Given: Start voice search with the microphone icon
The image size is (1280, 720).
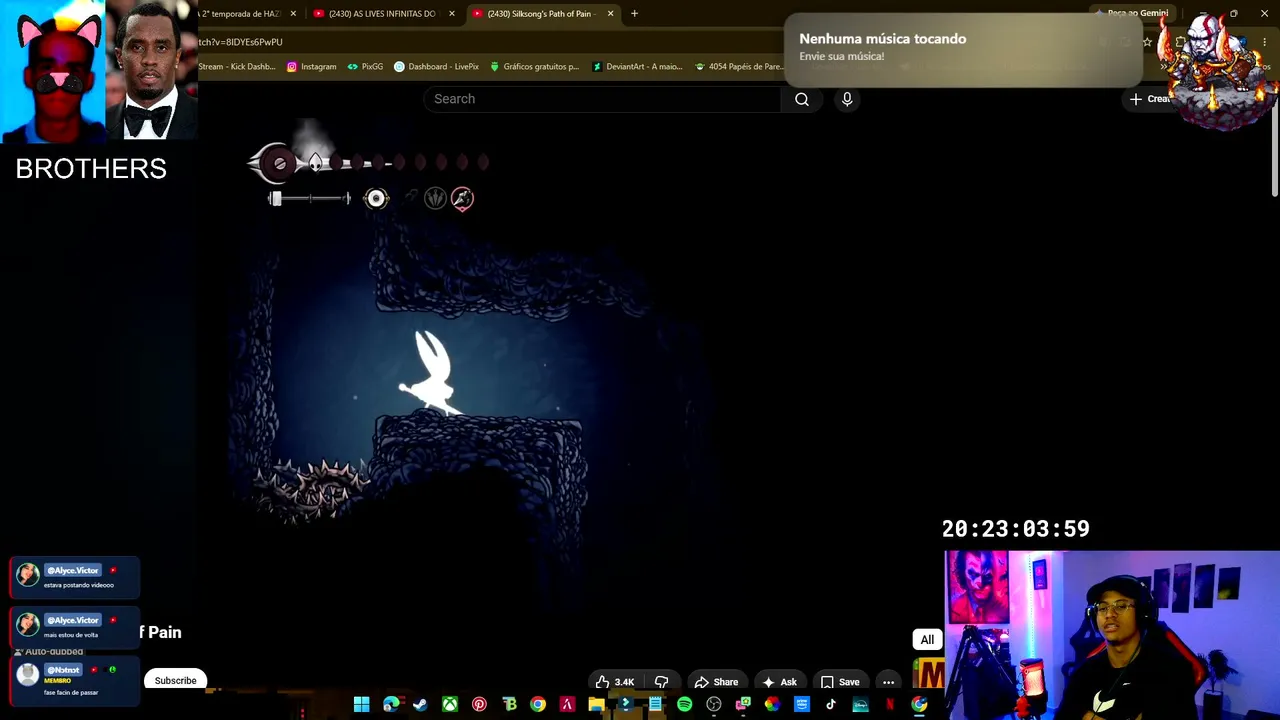Looking at the screenshot, I should coord(847,99).
